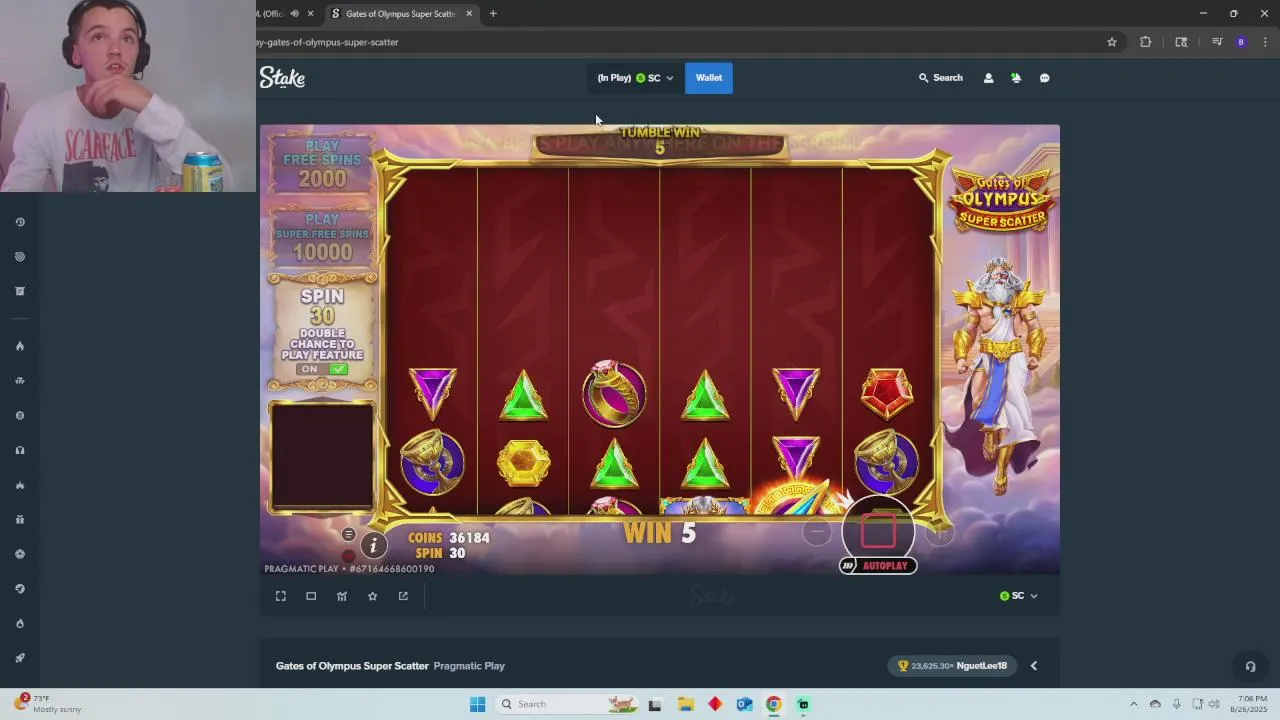Click the header Search button
The image size is (1280, 720).
[x=941, y=78]
